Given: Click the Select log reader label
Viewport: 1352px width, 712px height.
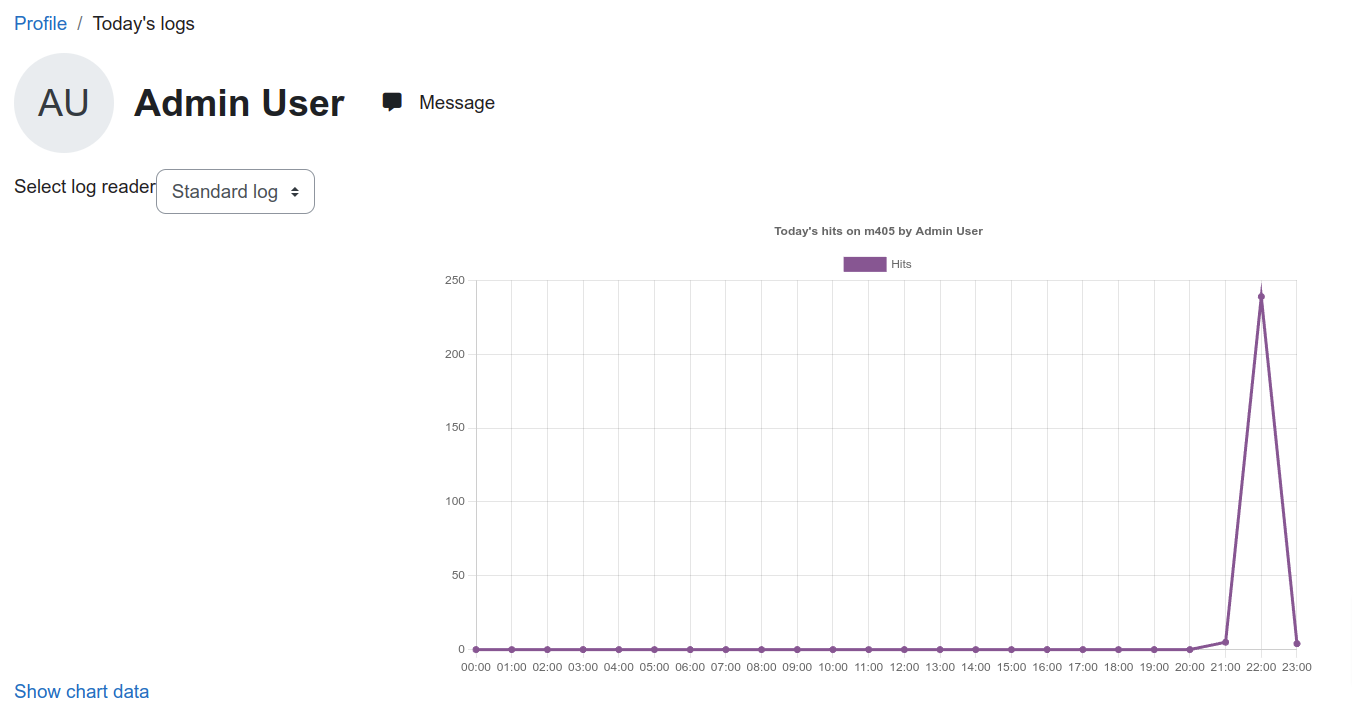Looking at the screenshot, I should pos(85,186).
